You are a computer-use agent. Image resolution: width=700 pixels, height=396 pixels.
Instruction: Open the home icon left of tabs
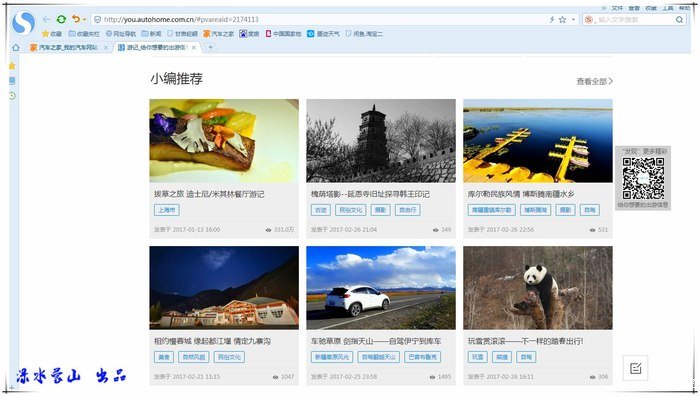[16, 47]
